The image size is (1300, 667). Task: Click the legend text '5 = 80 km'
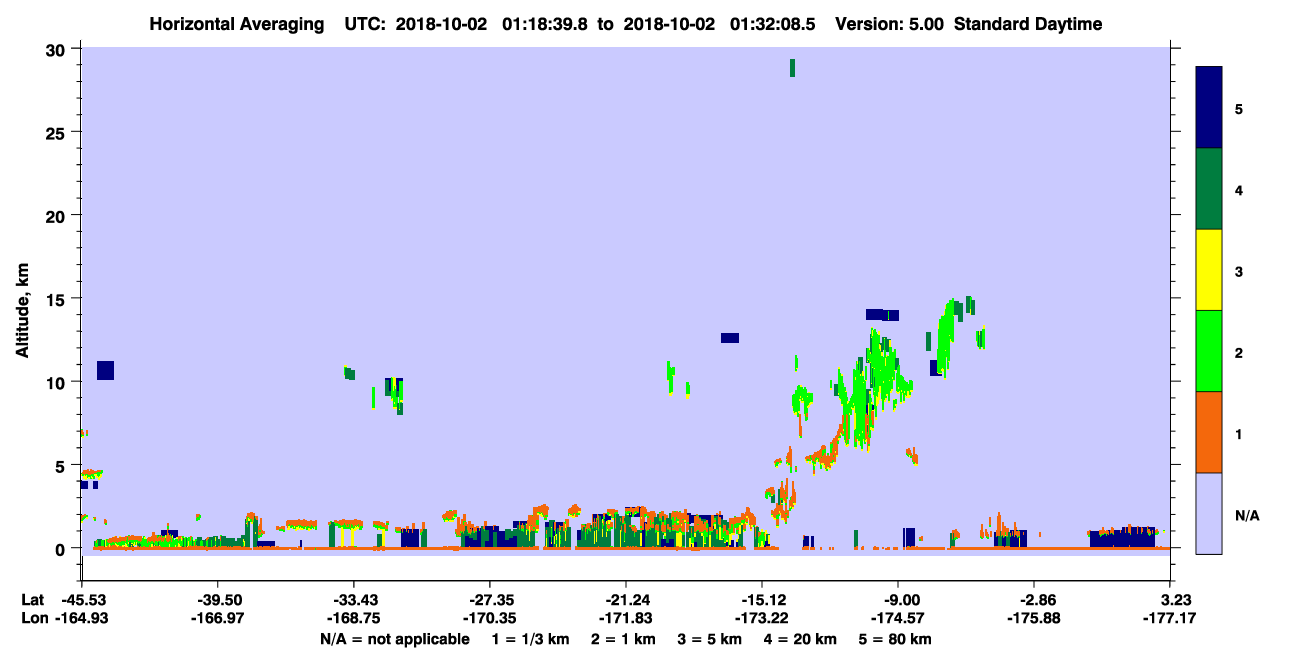coord(896,639)
